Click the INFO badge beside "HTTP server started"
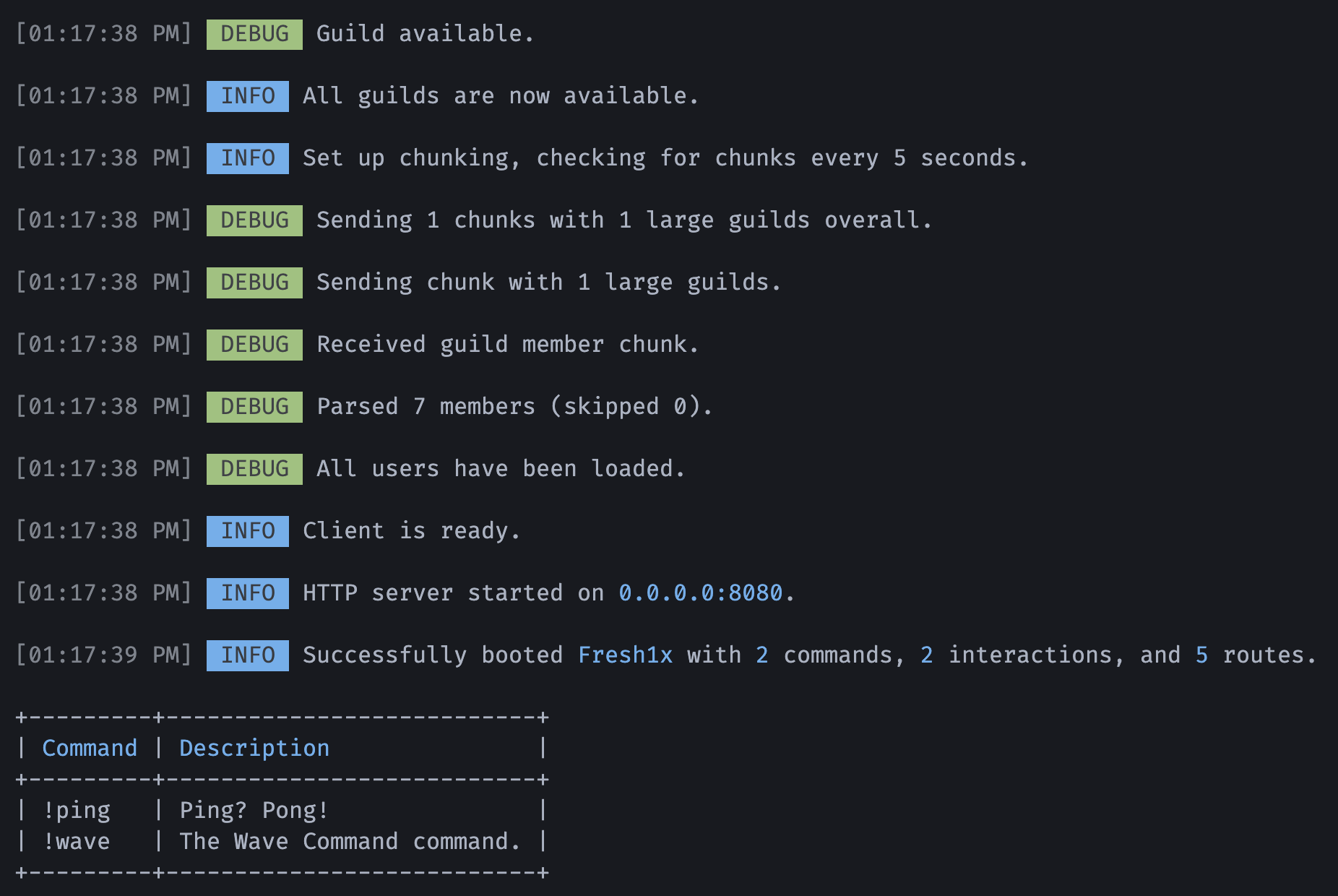1338x896 pixels. tap(248, 593)
